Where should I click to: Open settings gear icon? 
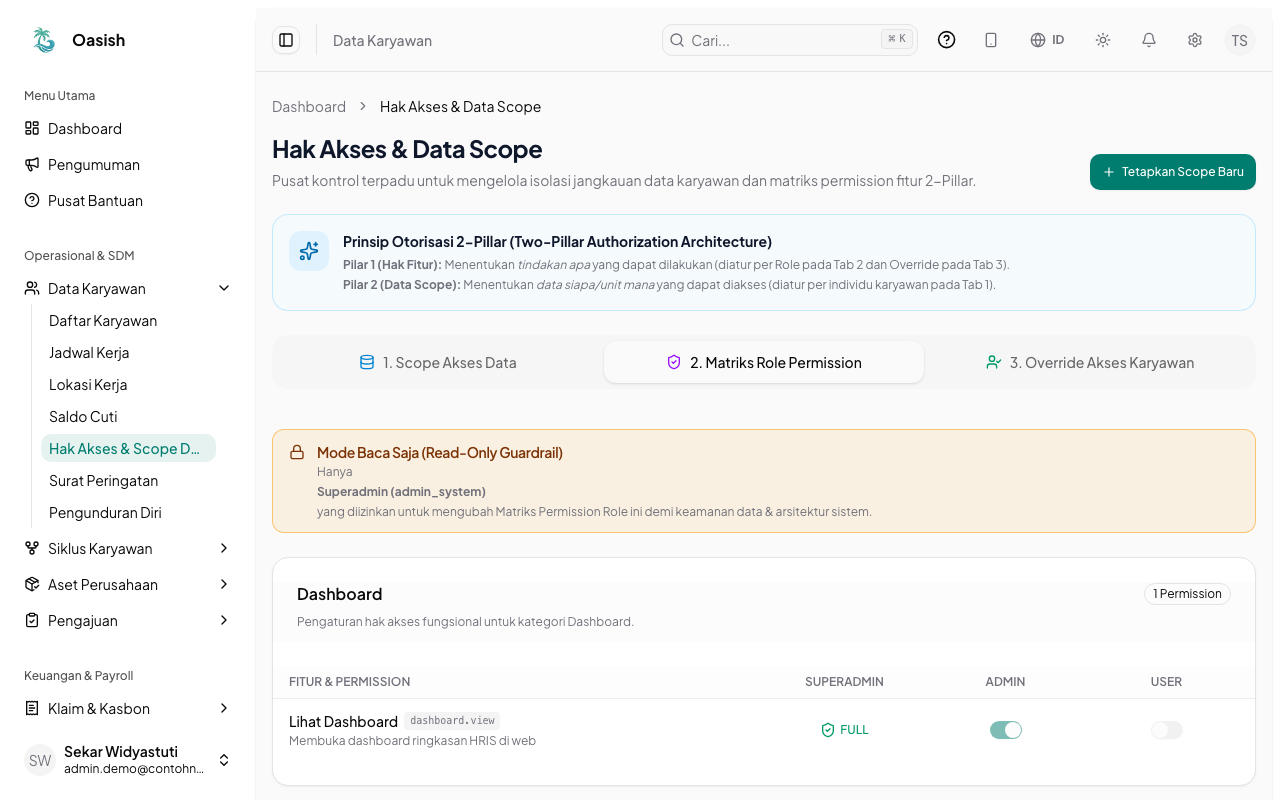[x=1195, y=40]
